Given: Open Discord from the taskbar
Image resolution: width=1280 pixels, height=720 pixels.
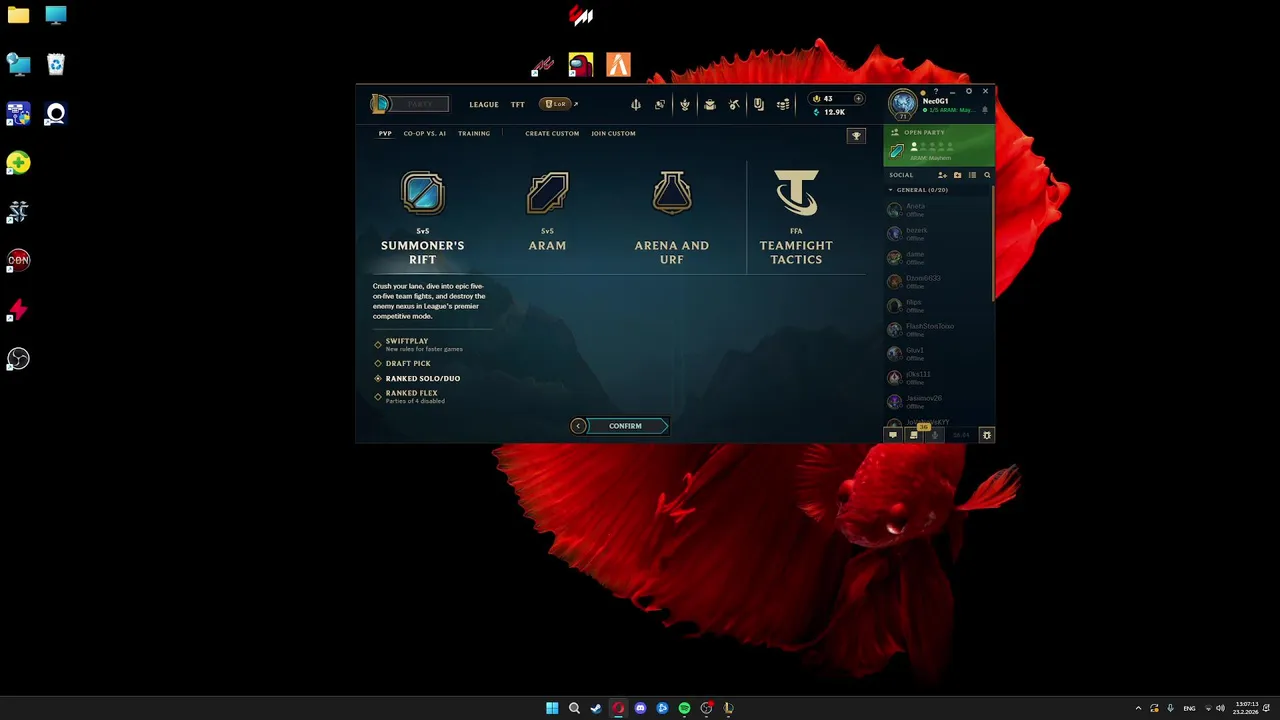Looking at the screenshot, I should (x=640, y=708).
